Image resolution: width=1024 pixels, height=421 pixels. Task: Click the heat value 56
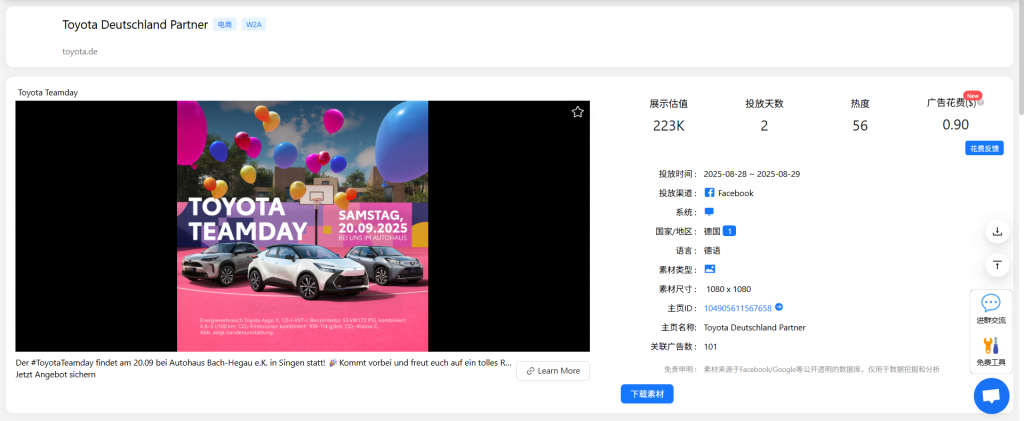[x=860, y=126]
